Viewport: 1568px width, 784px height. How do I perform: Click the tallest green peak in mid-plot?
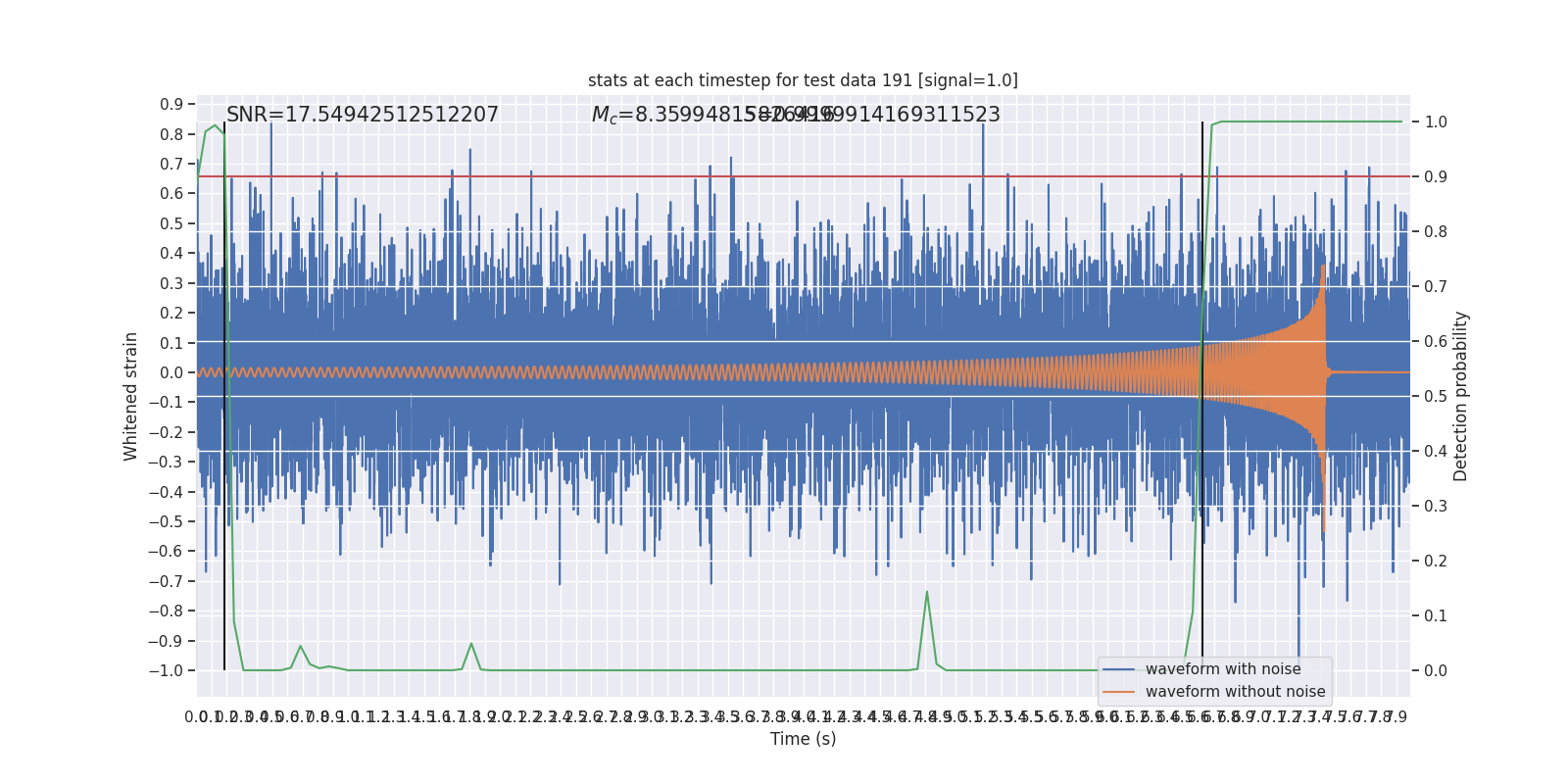(926, 593)
